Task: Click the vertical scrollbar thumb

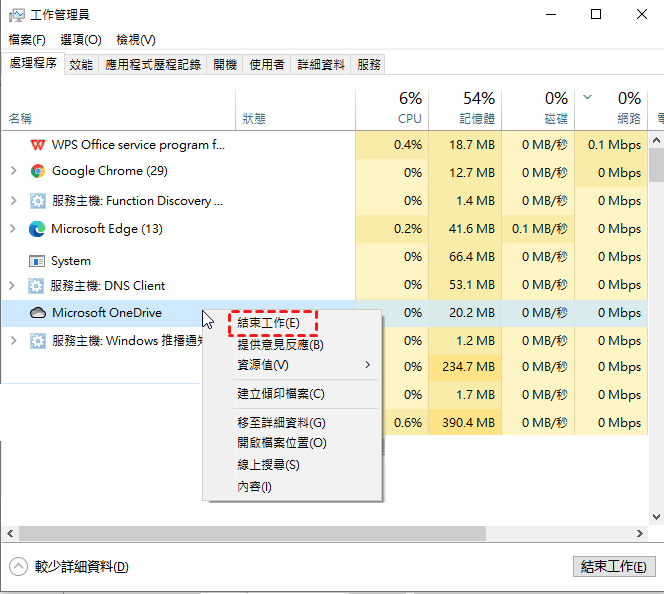Action: coord(656,165)
